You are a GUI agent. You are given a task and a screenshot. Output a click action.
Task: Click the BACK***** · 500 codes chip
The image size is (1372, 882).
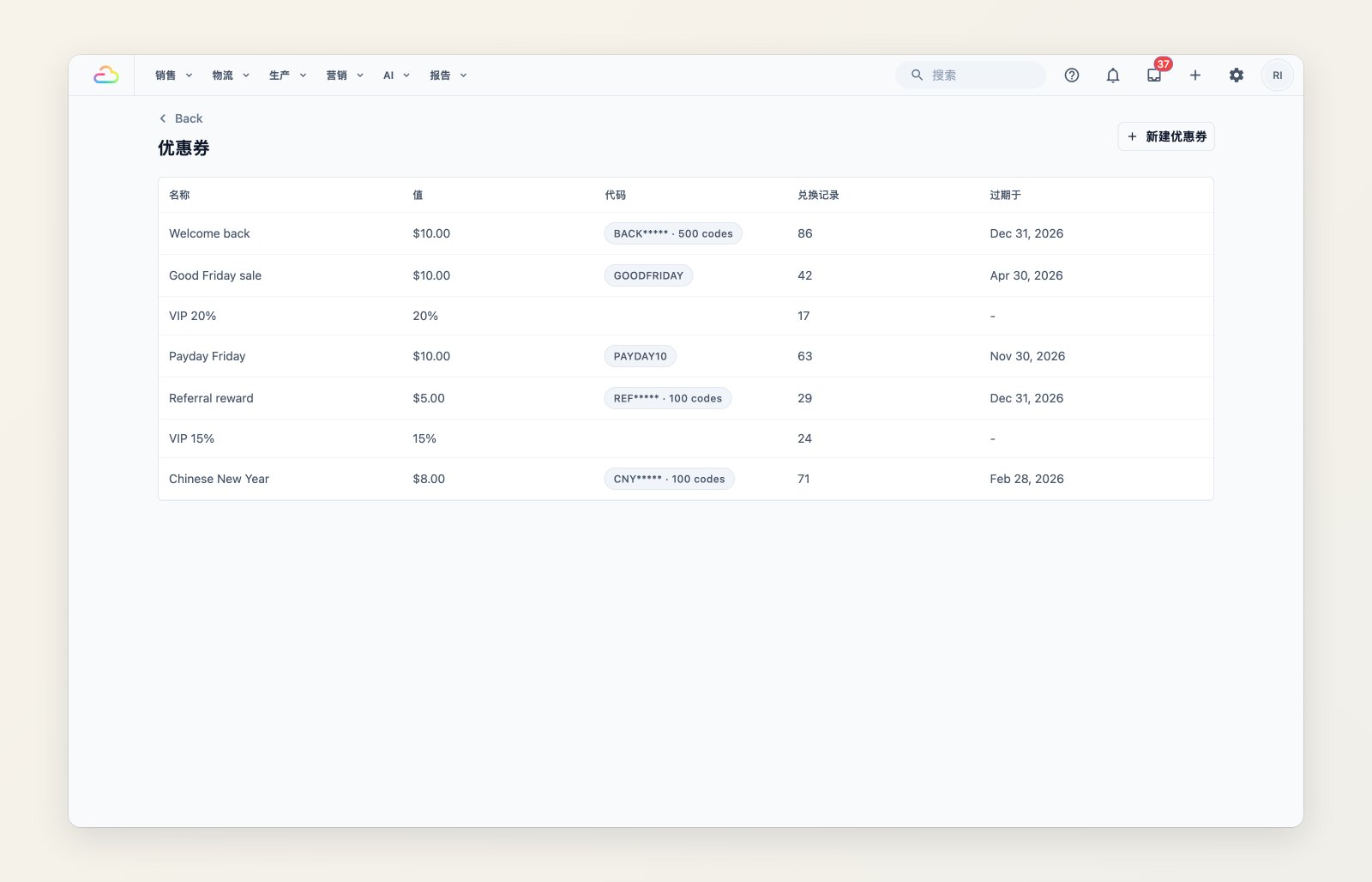tap(673, 233)
